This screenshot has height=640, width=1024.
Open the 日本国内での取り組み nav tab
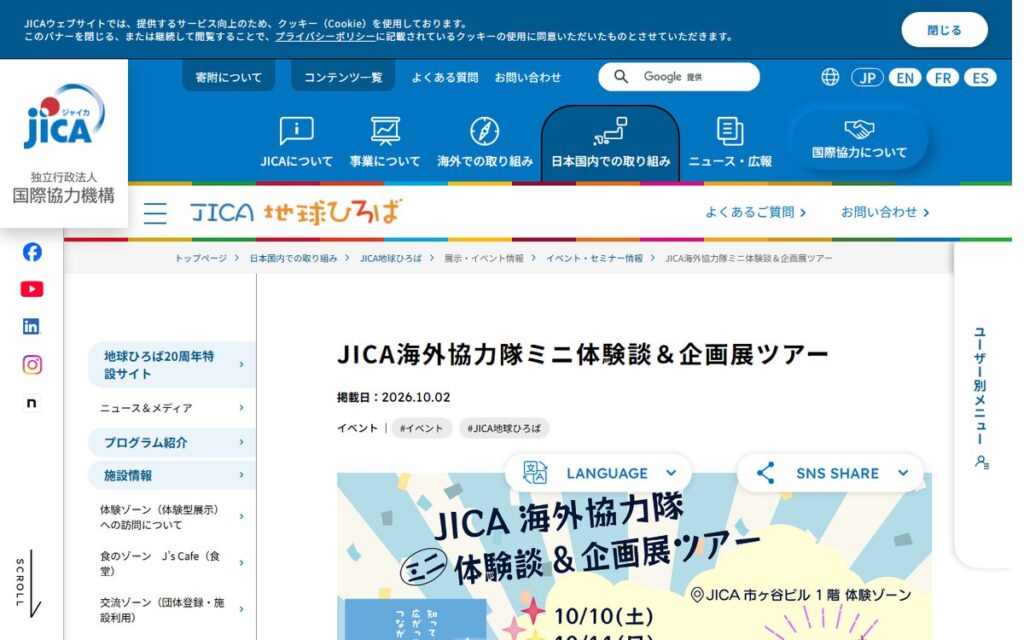(611, 144)
